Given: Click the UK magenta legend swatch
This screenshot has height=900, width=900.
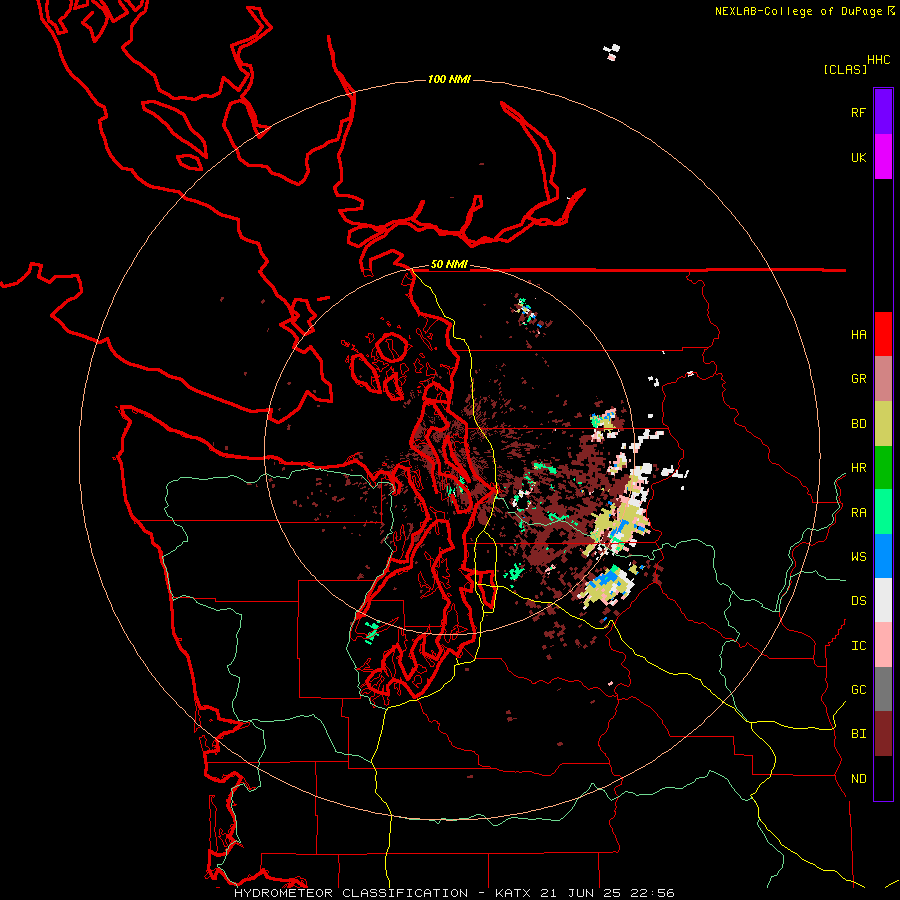Looking at the screenshot, I should point(883,157).
